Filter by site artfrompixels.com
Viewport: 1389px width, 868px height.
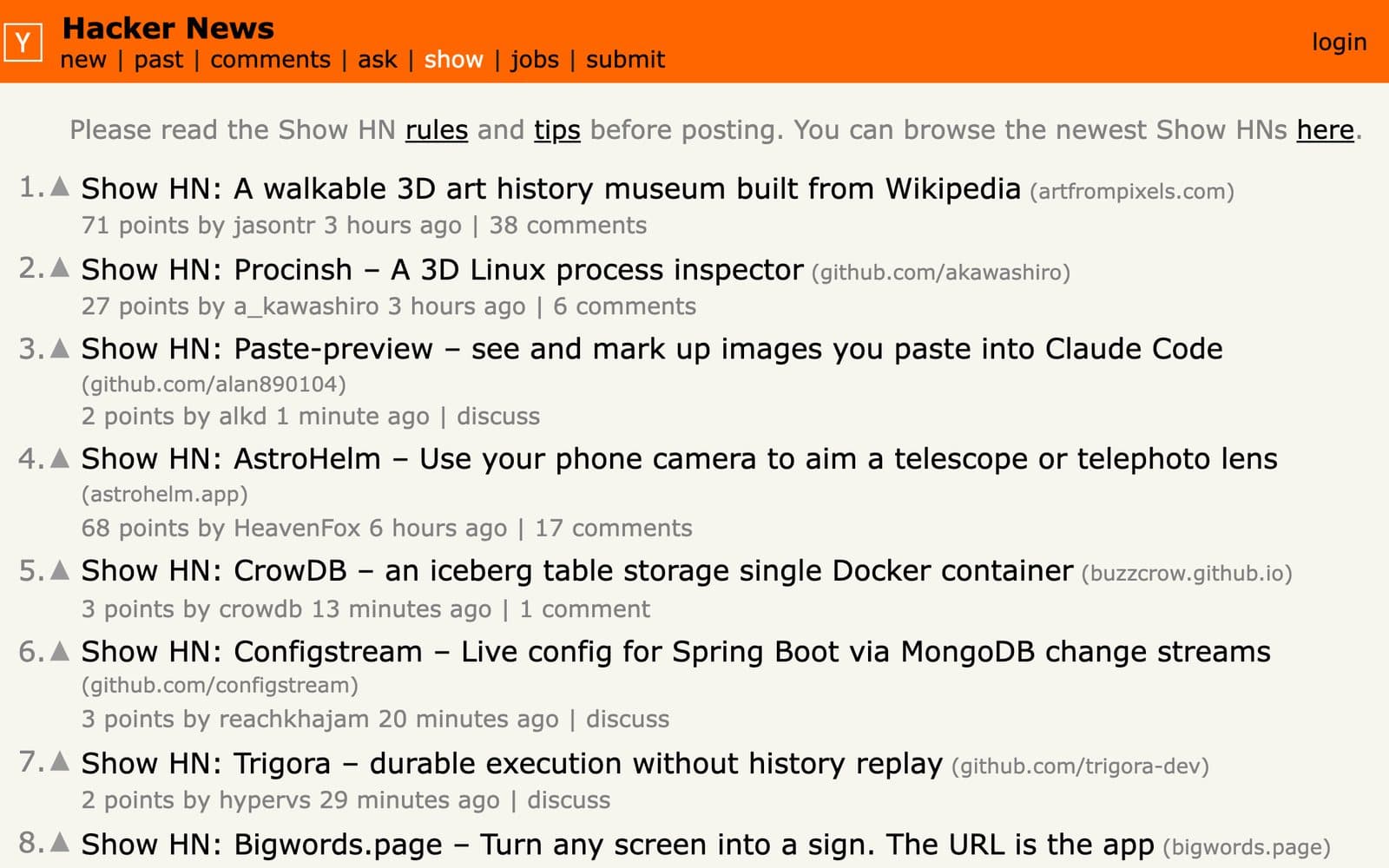point(1132,192)
